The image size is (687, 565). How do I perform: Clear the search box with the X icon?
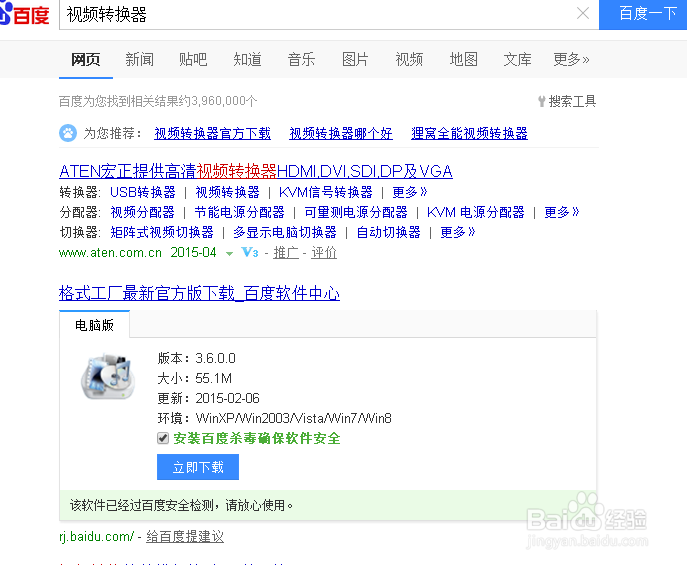[x=583, y=14]
